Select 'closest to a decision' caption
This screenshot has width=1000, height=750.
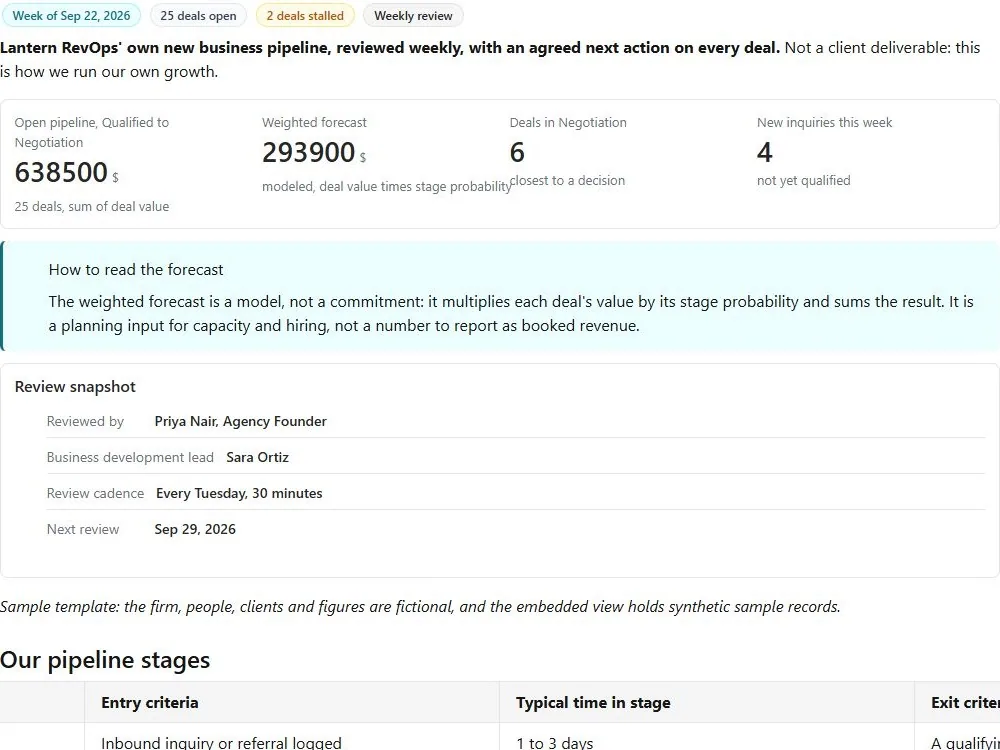click(568, 180)
